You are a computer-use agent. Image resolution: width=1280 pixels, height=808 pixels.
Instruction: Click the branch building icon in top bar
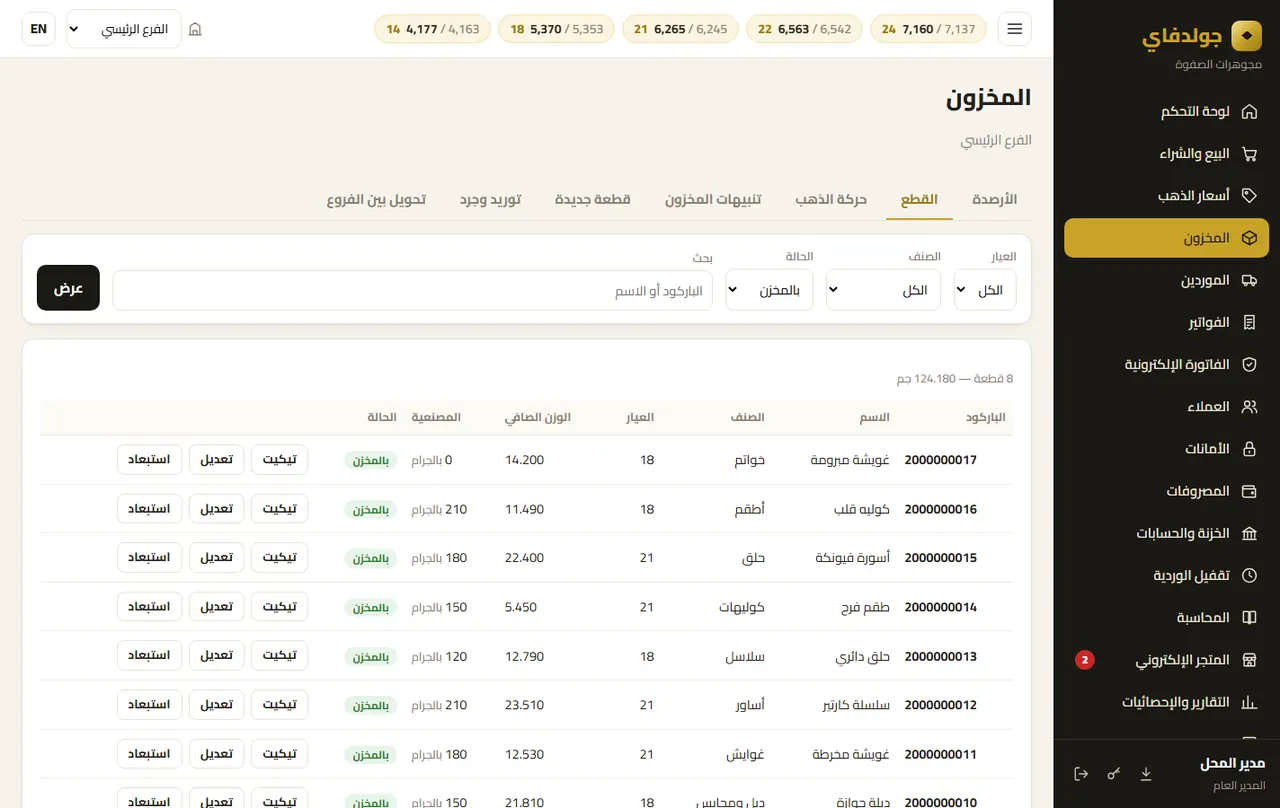coord(195,29)
